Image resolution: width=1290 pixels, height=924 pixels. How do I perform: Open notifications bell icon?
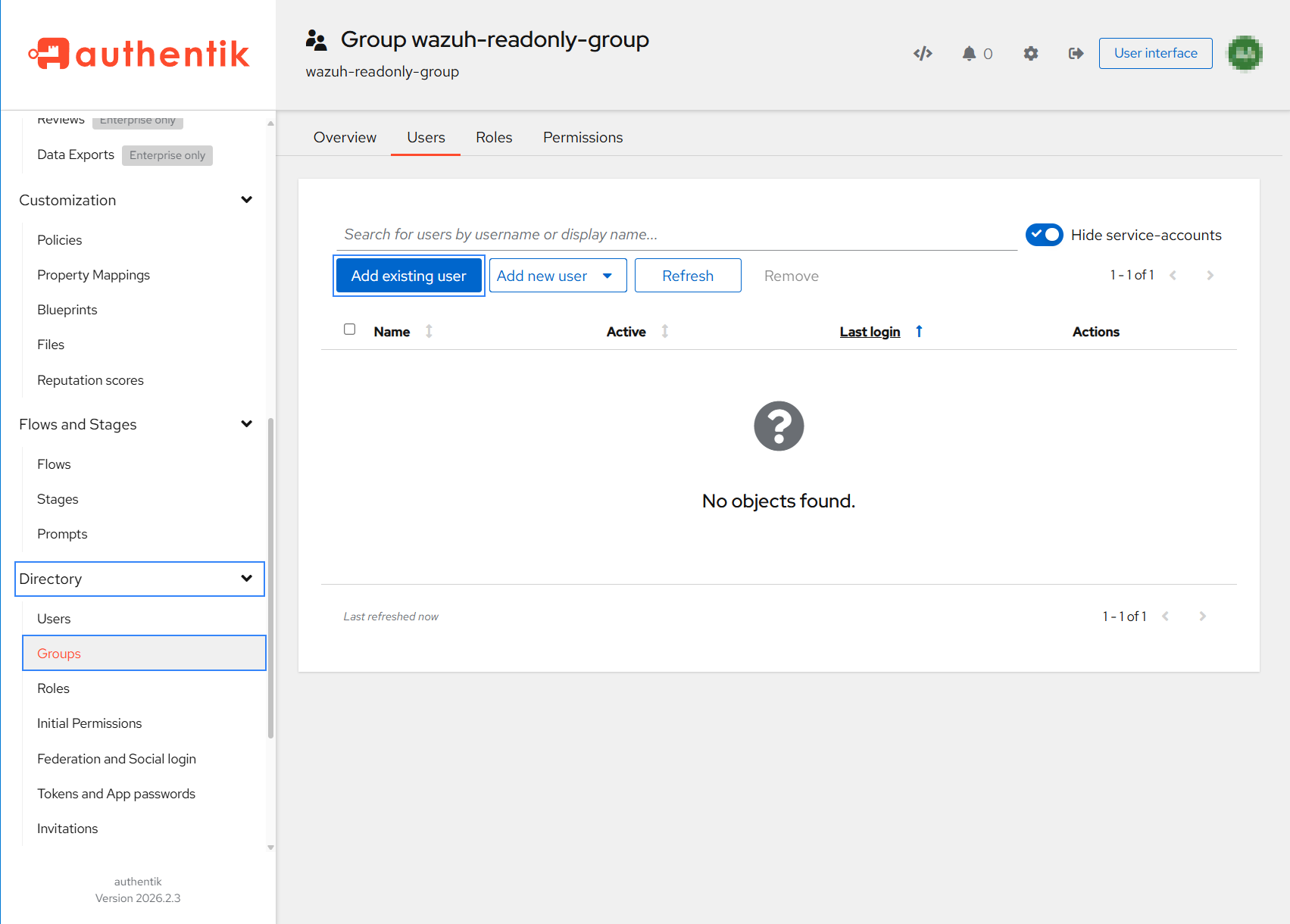tap(969, 53)
